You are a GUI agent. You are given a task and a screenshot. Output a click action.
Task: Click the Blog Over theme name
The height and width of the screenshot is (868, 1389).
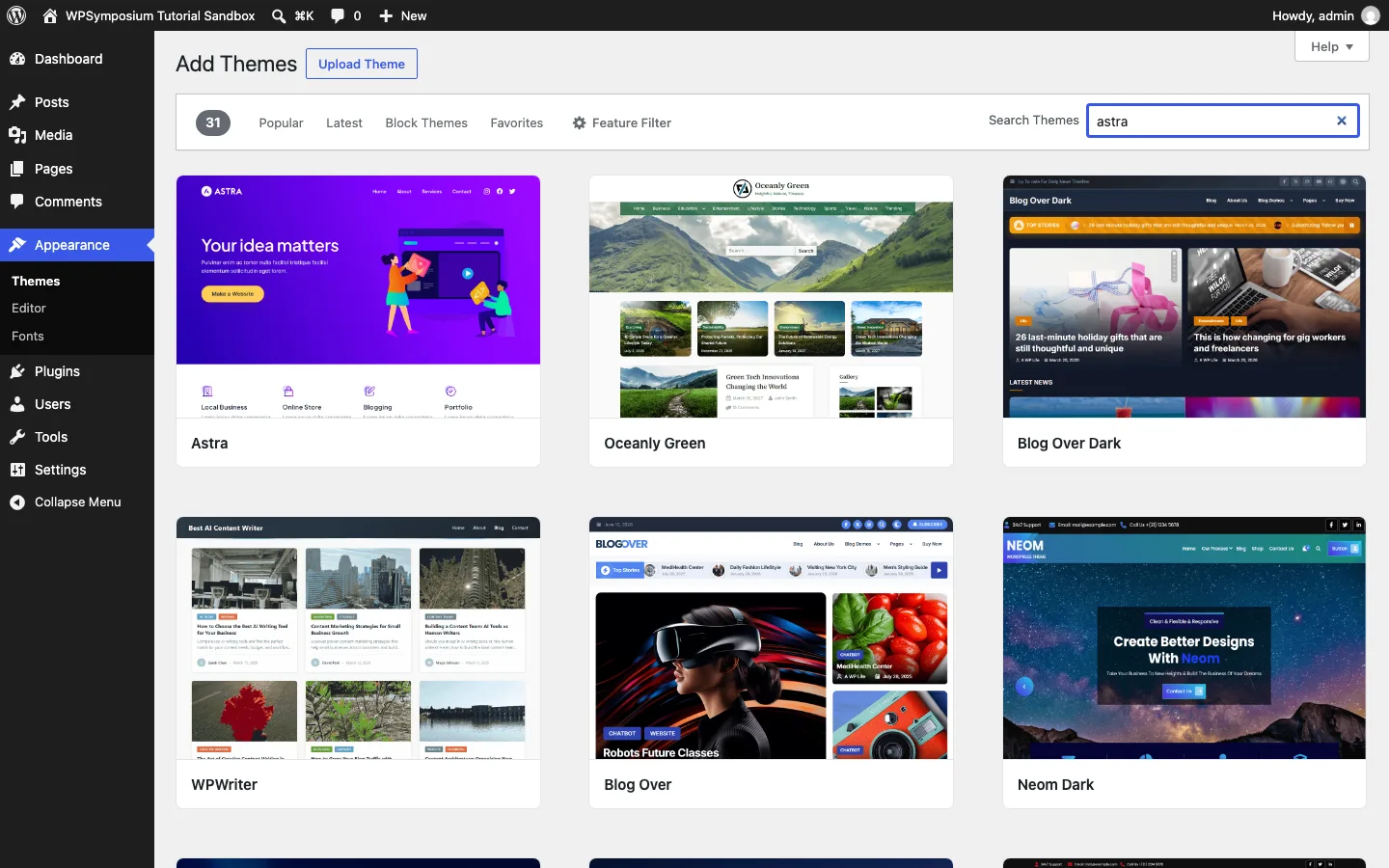(638, 785)
